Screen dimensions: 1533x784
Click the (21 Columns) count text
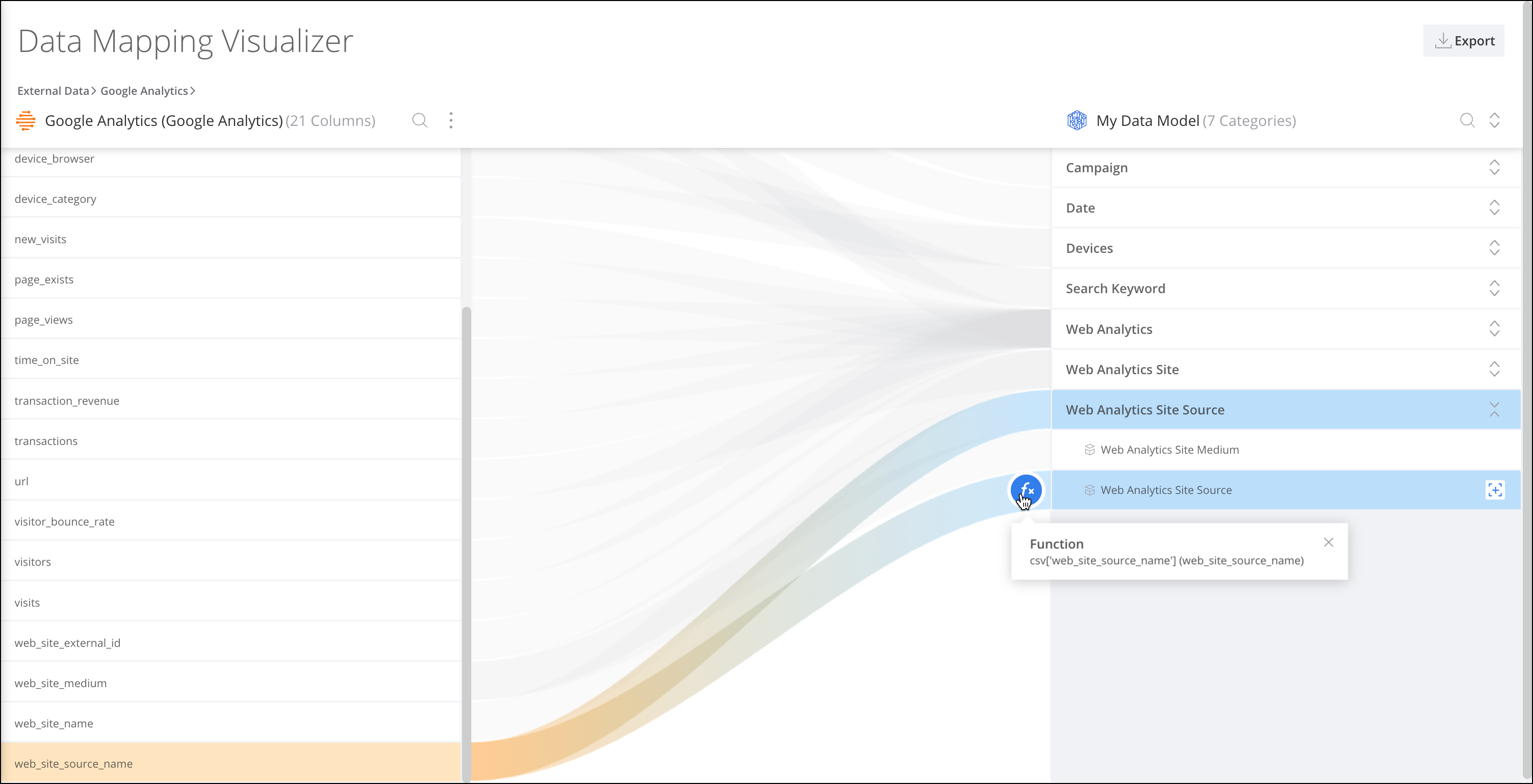pos(330,121)
